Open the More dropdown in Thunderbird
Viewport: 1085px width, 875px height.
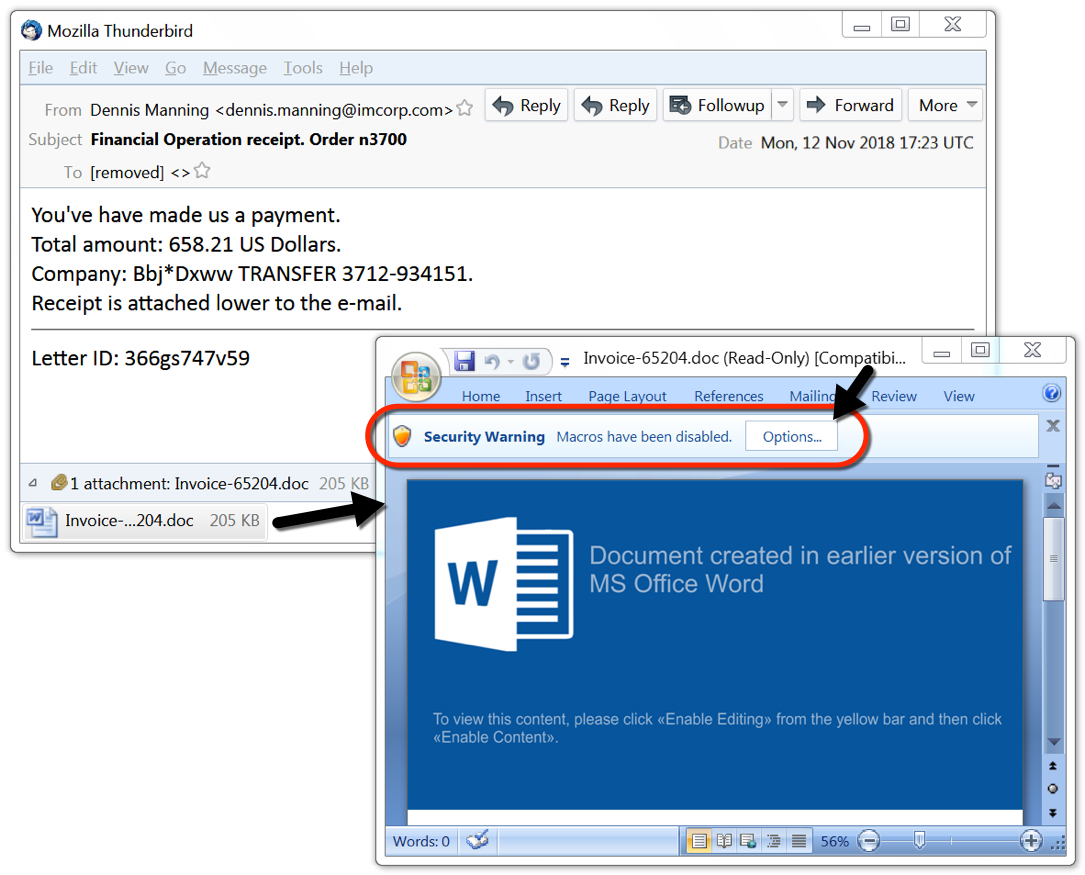coord(945,104)
